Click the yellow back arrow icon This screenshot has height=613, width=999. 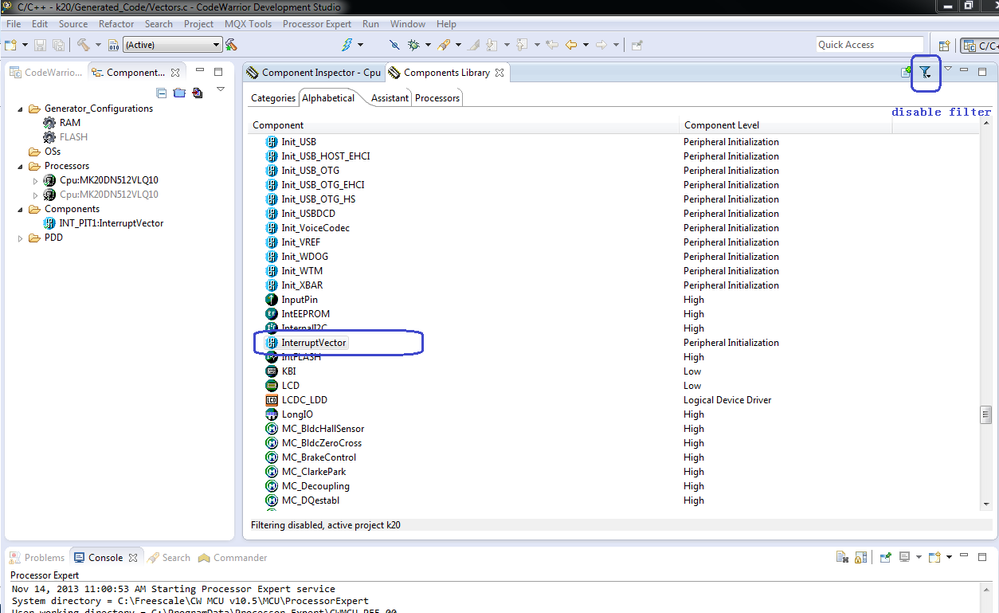571,45
